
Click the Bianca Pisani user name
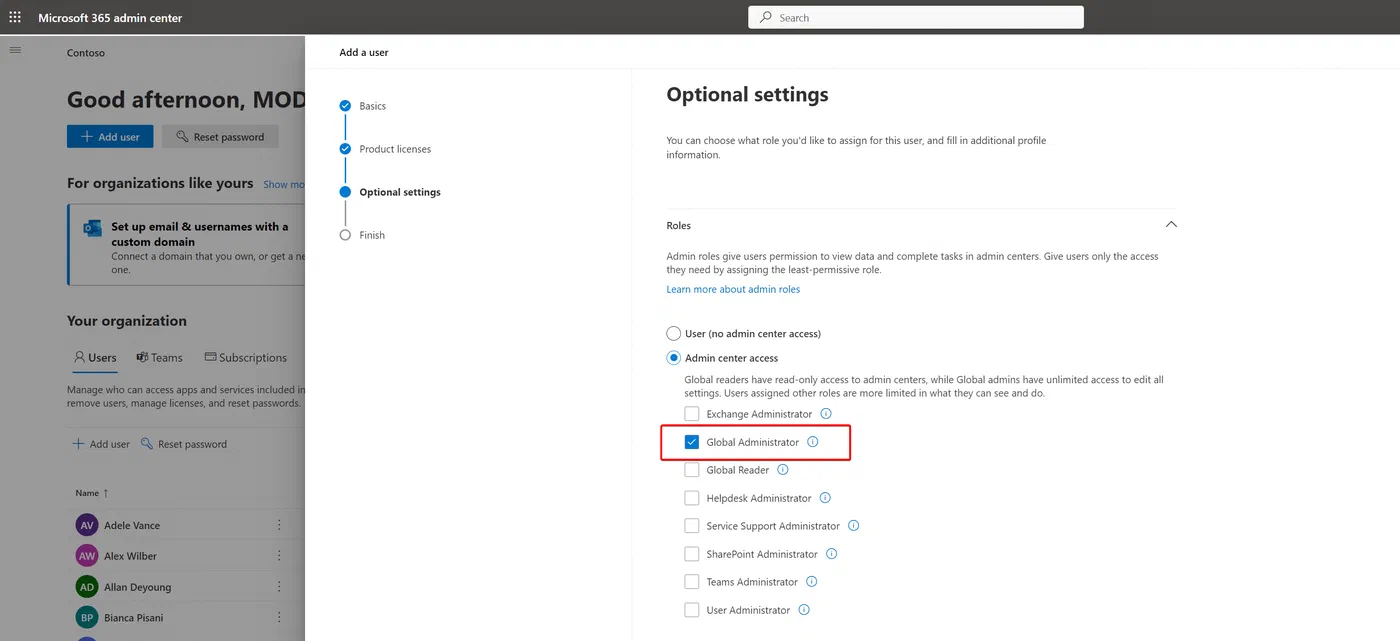134,618
